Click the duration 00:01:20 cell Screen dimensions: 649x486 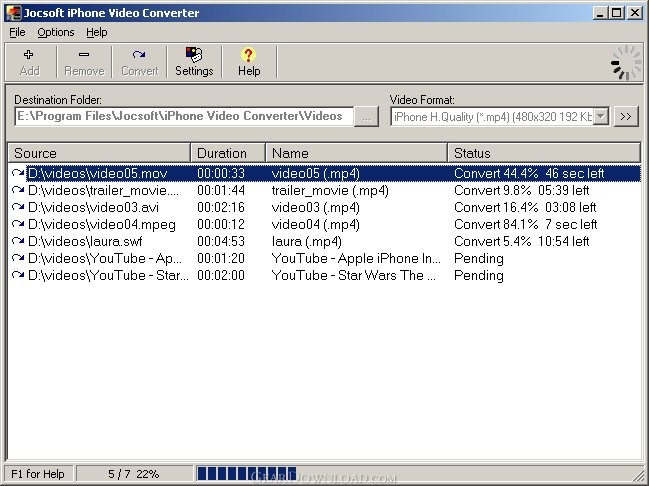point(221,258)
